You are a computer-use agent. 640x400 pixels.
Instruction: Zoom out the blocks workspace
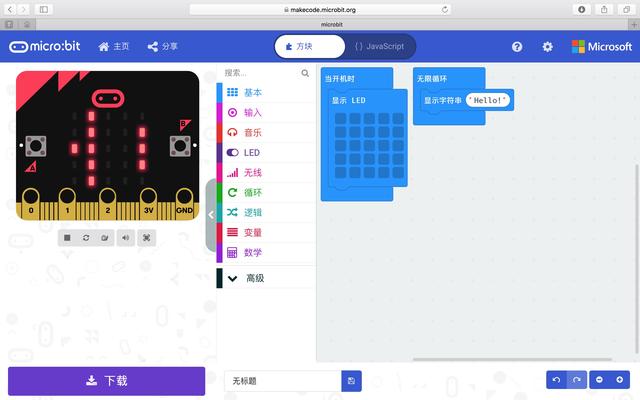pyautogui.click(x=599, y=380)
